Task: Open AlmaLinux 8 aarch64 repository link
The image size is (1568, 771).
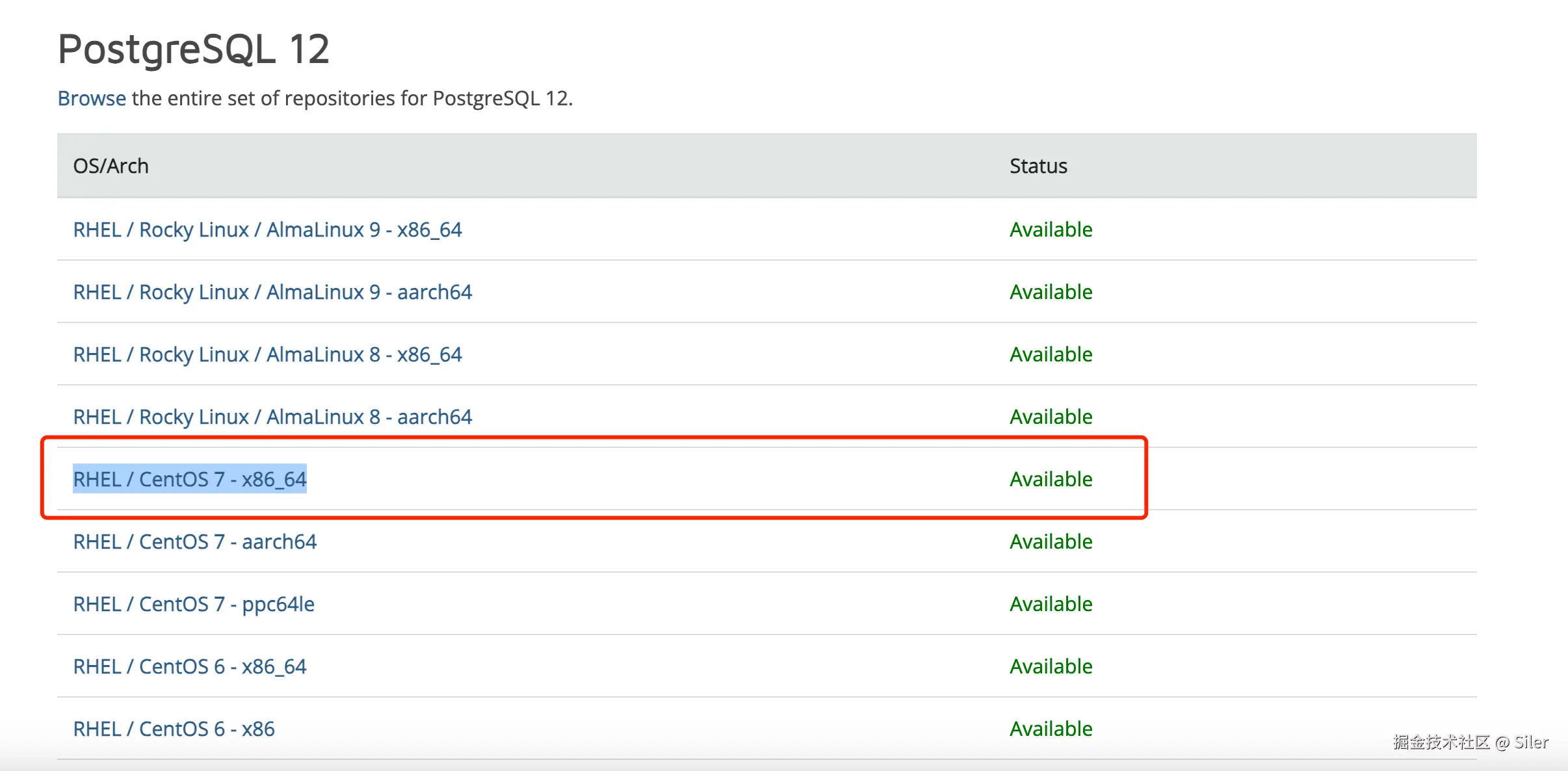Action: pos(272,417)
